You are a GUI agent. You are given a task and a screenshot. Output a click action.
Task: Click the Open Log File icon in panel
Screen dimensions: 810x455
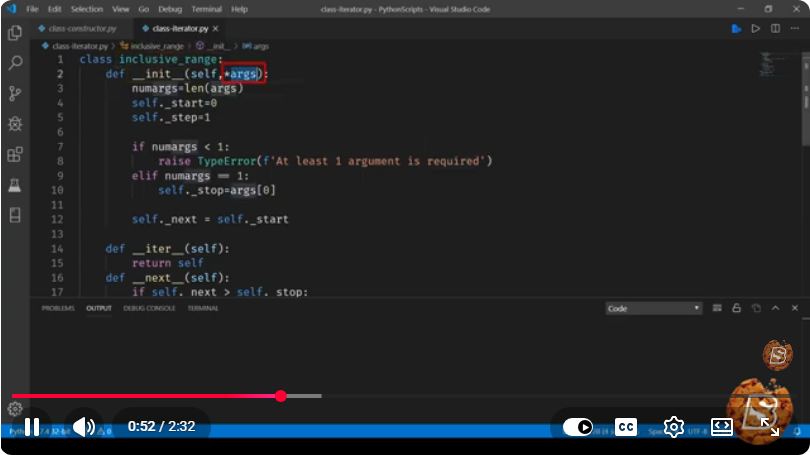[756, 308]
